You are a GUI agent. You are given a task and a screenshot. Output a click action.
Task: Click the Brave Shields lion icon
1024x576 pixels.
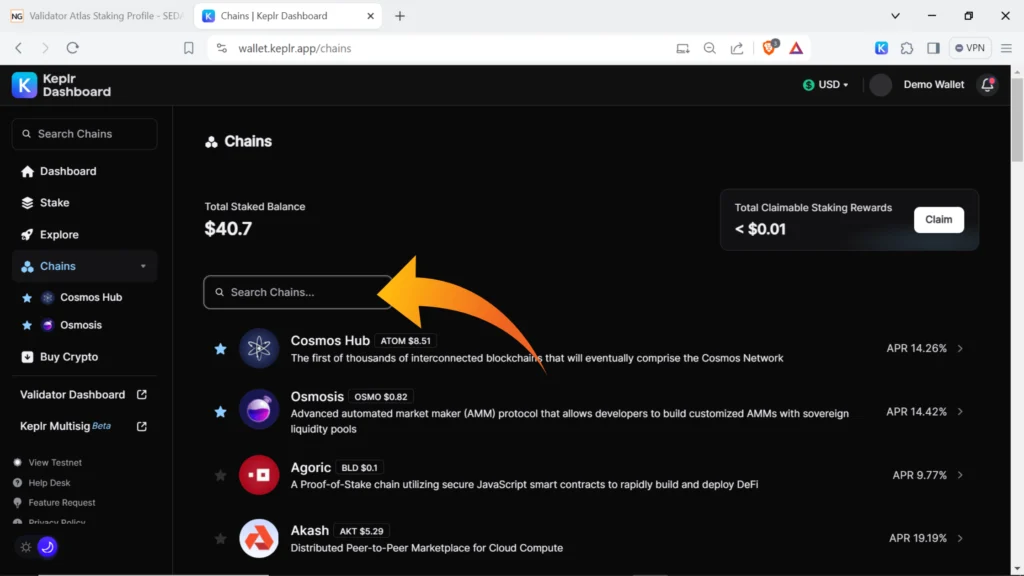coord(769,48)
